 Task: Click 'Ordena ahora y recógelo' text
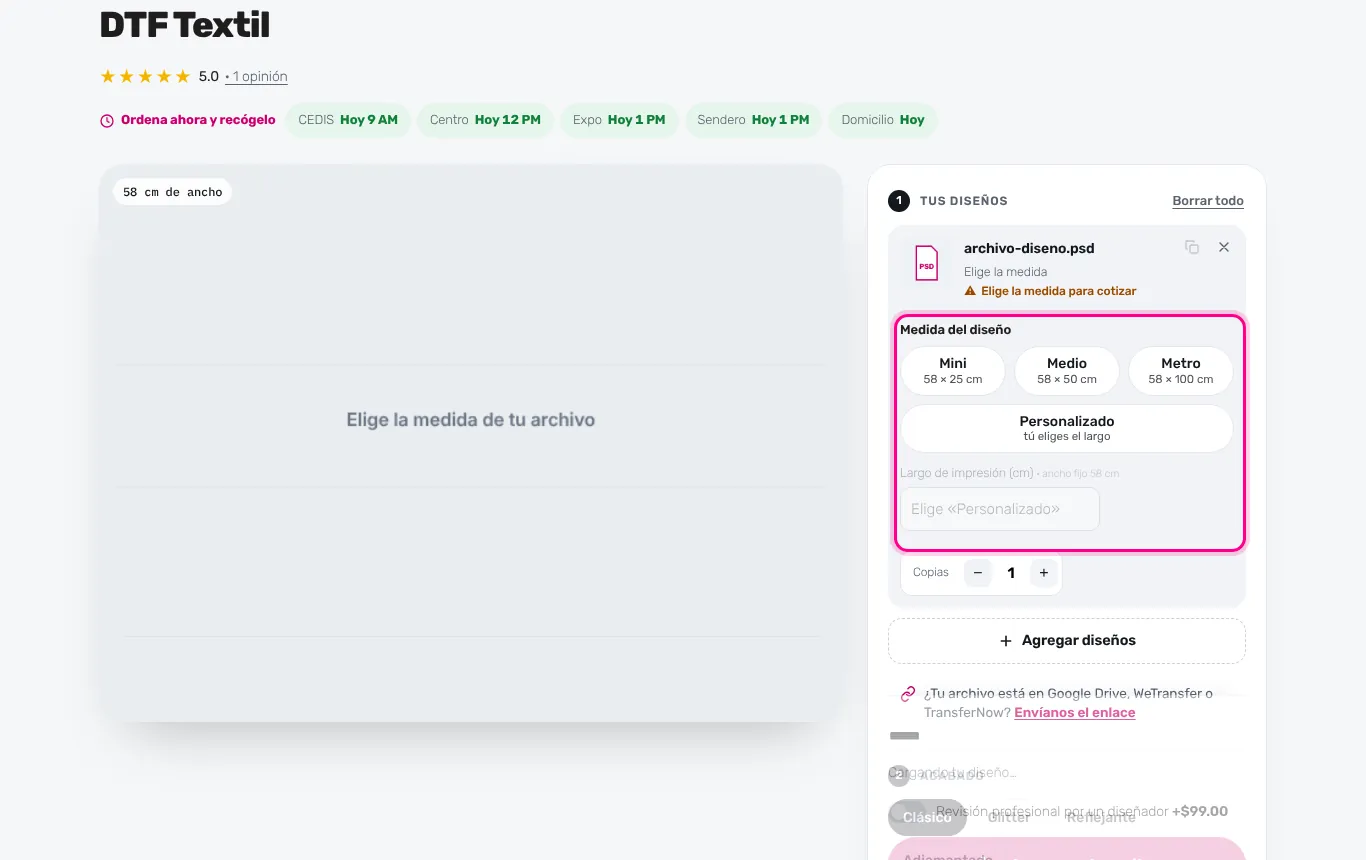point(198,120)
